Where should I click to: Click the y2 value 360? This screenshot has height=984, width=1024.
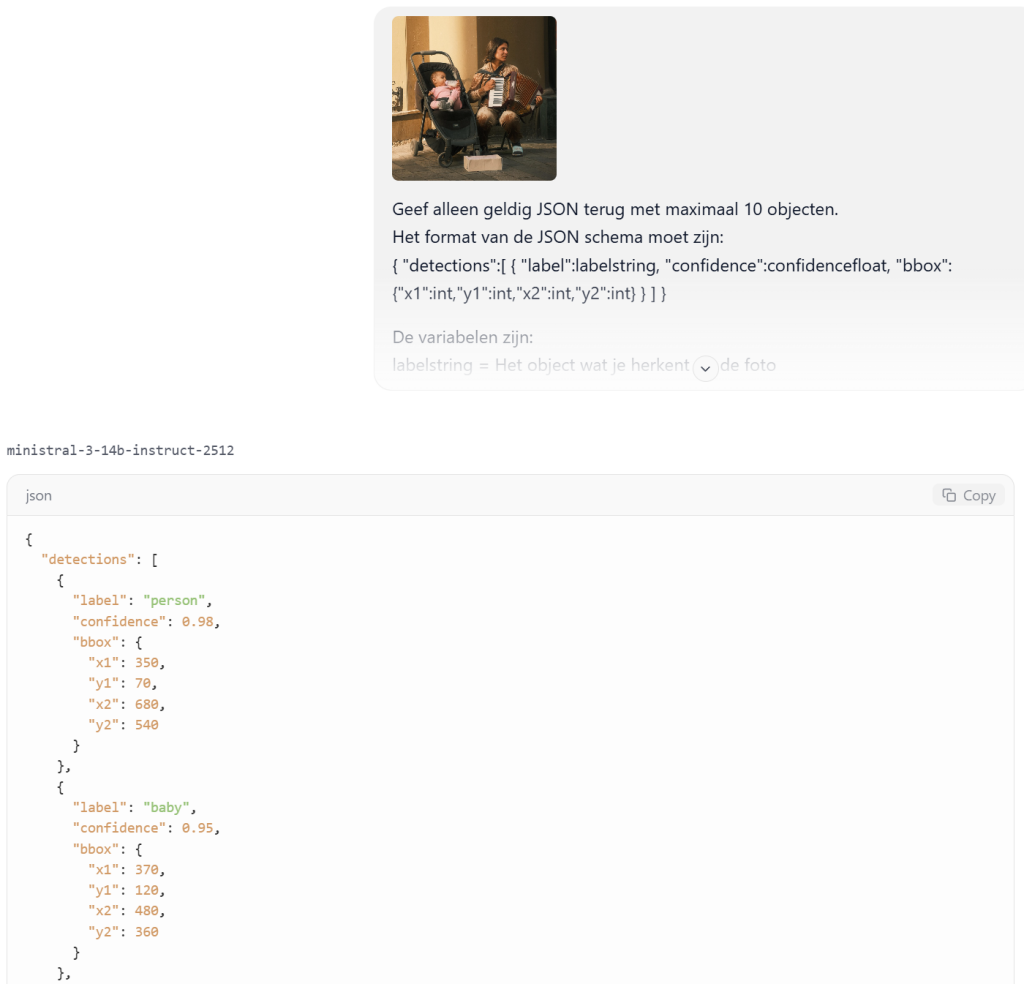[146, 931]
